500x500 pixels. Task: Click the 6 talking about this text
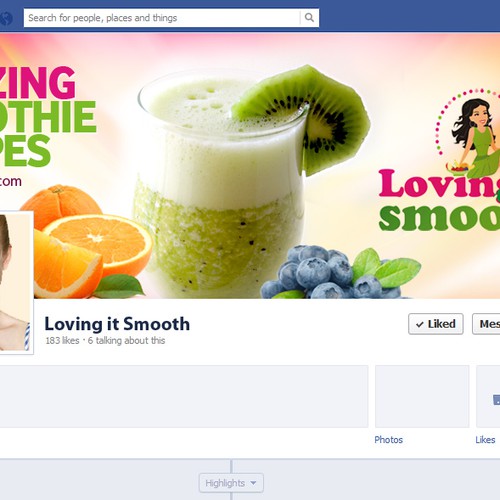point(126,341)
